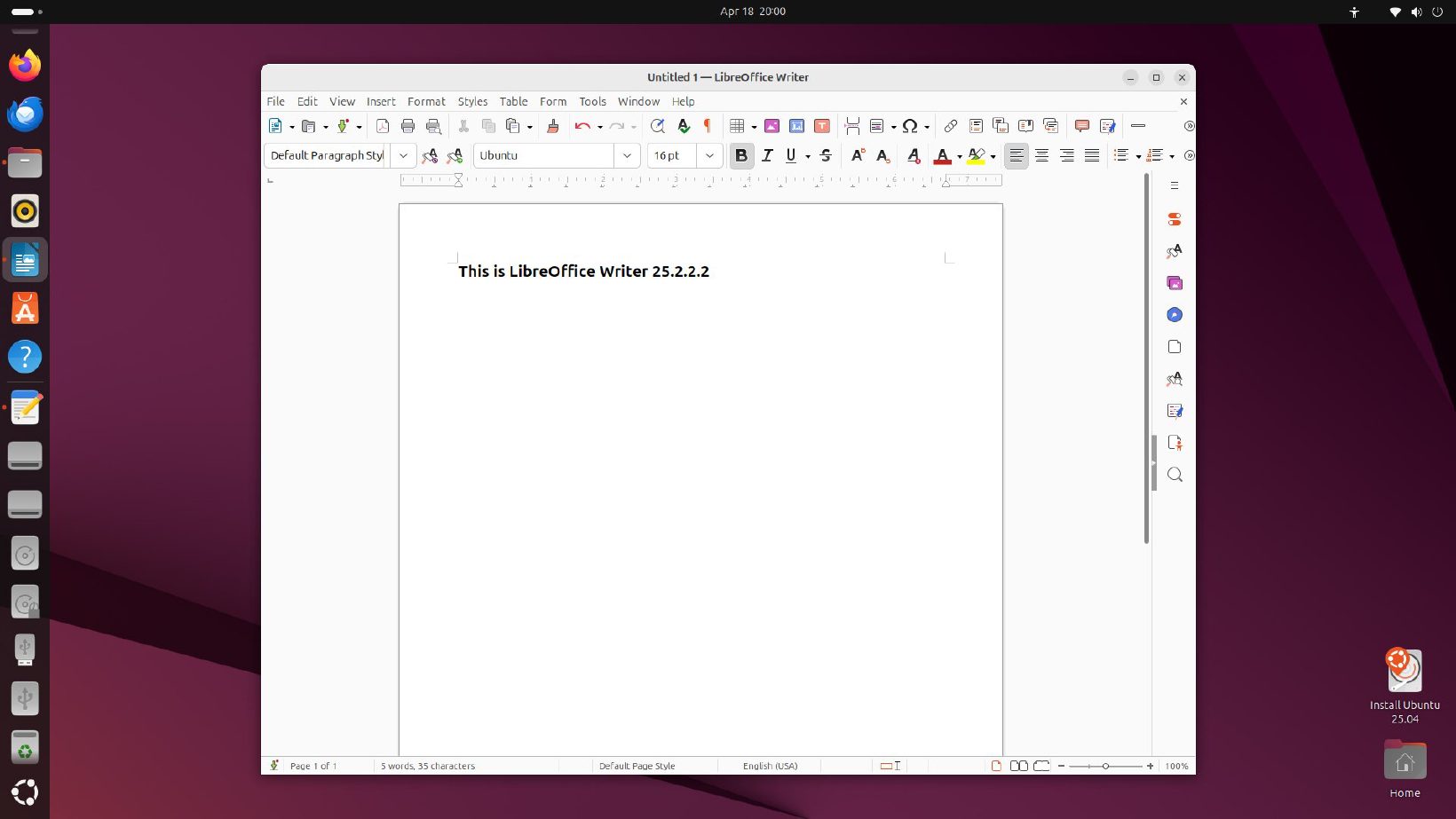Click Clear Direct Formatting icon
The height and width of the screenshot is (819, 1456).
(914, 156)
